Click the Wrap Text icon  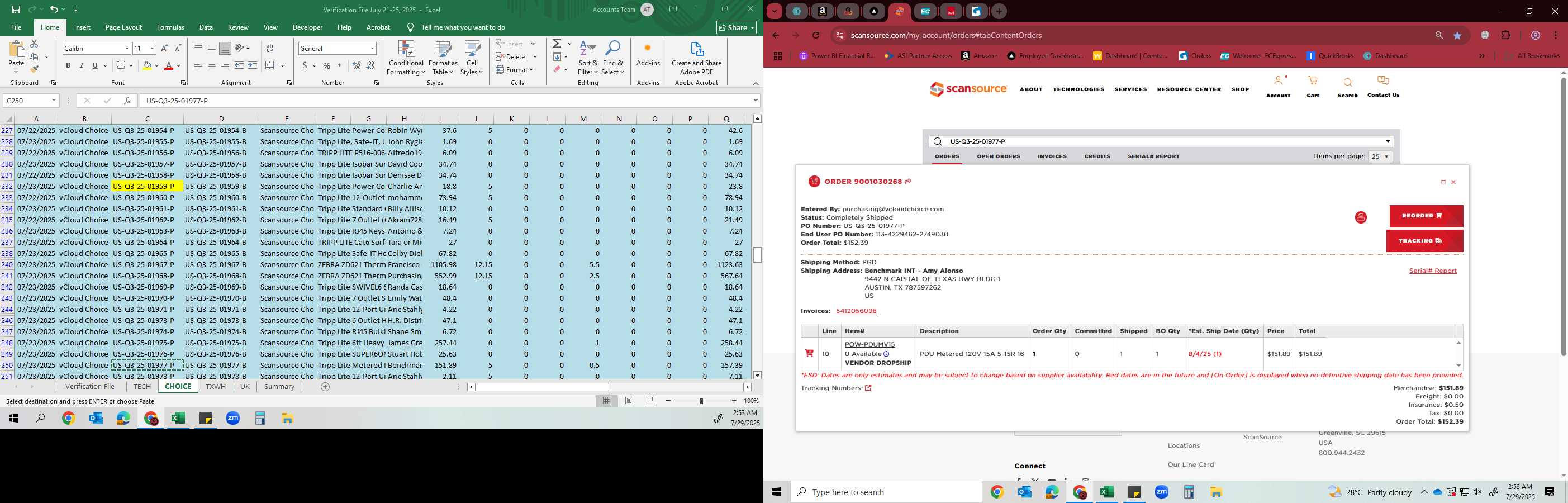point(270,48)
